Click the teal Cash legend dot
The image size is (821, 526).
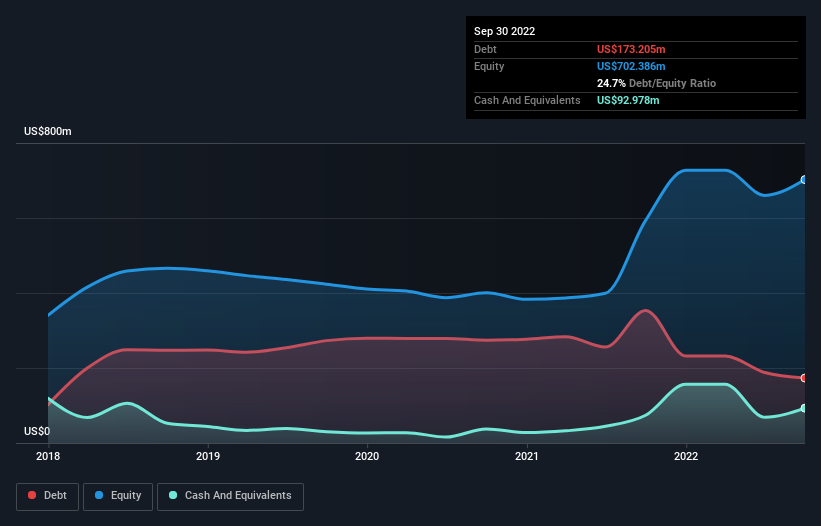click(x=173, y=495)
